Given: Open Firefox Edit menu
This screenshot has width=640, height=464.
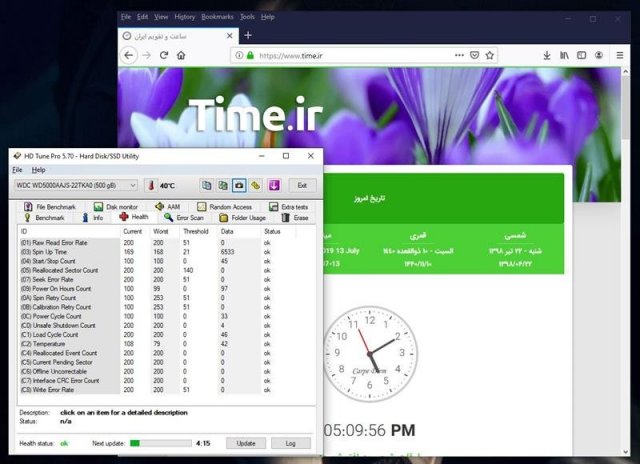Looking at the screenshot, I should pyautogui.click(x=142, y=17).
